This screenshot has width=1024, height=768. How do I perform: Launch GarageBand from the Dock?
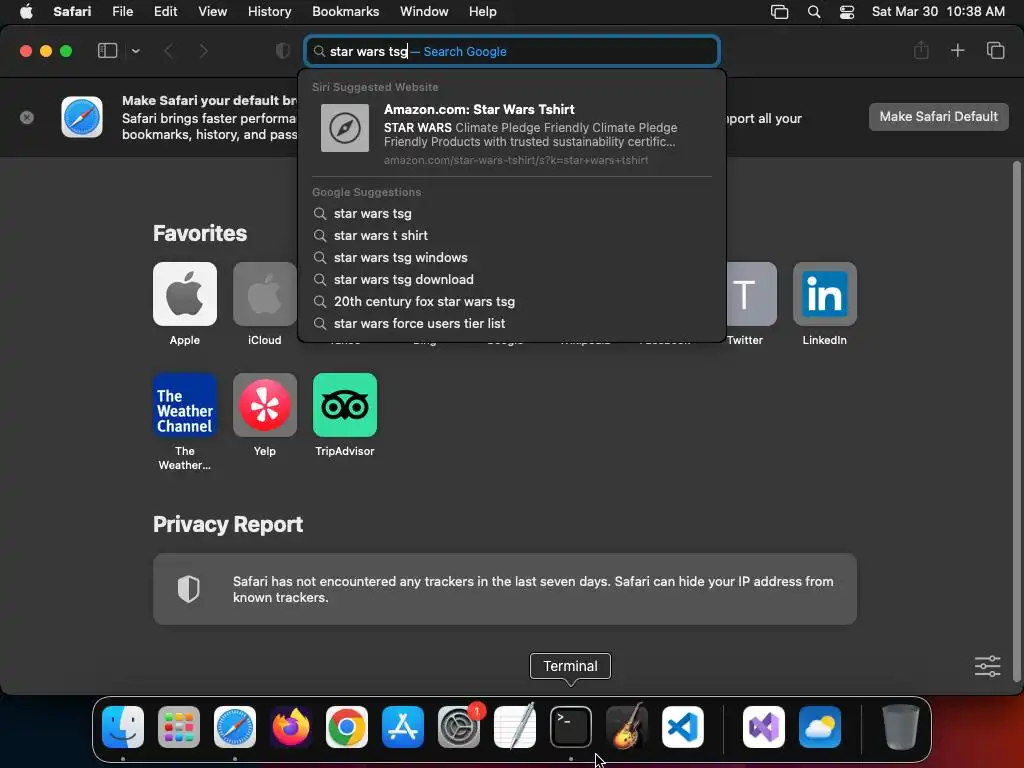tap(627, 727)
